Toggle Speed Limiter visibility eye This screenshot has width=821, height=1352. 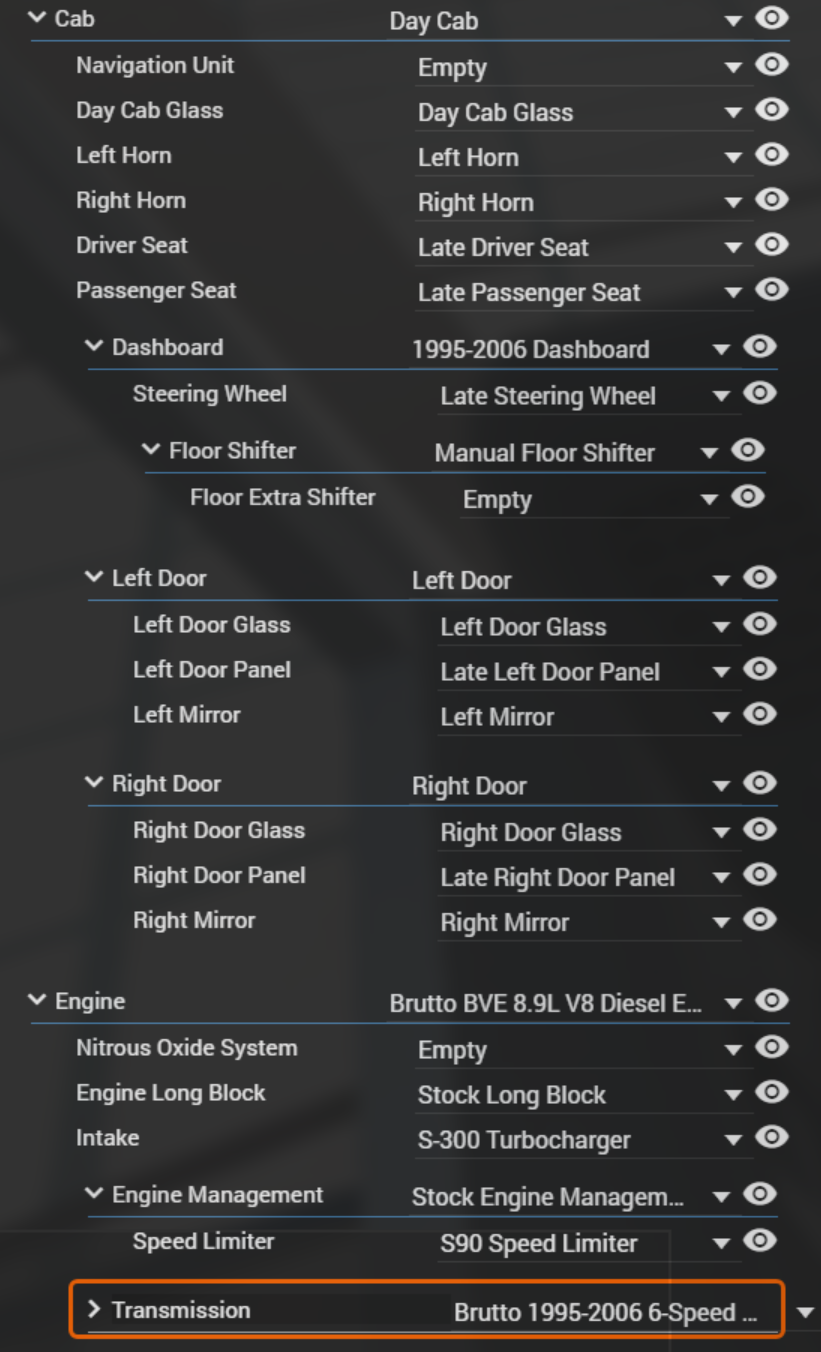(760, 1241)
